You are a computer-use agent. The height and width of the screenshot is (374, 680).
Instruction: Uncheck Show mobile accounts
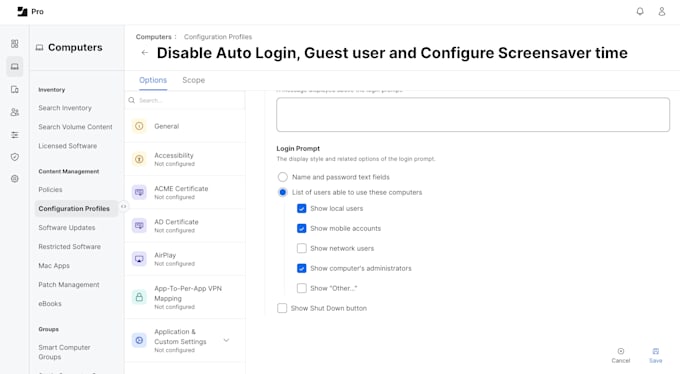click(x=301, y=228)
